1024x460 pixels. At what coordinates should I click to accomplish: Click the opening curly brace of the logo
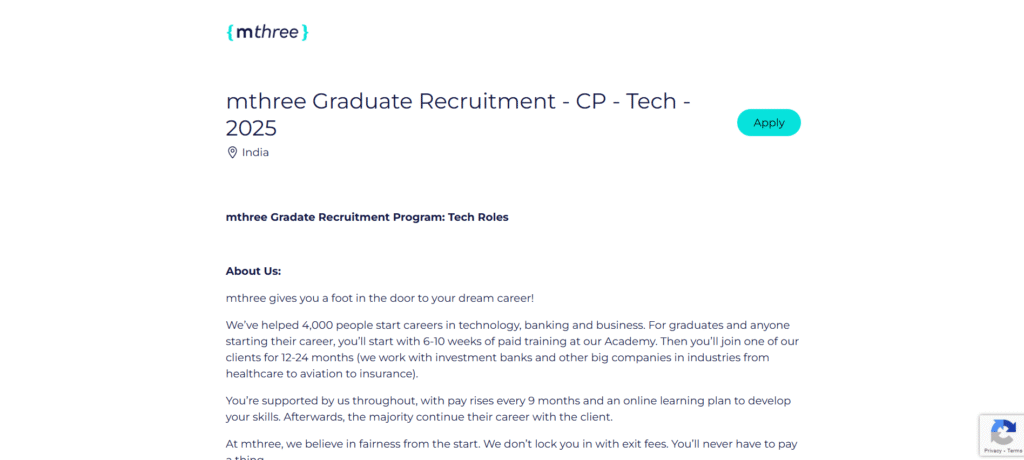[x=231, y=32]
